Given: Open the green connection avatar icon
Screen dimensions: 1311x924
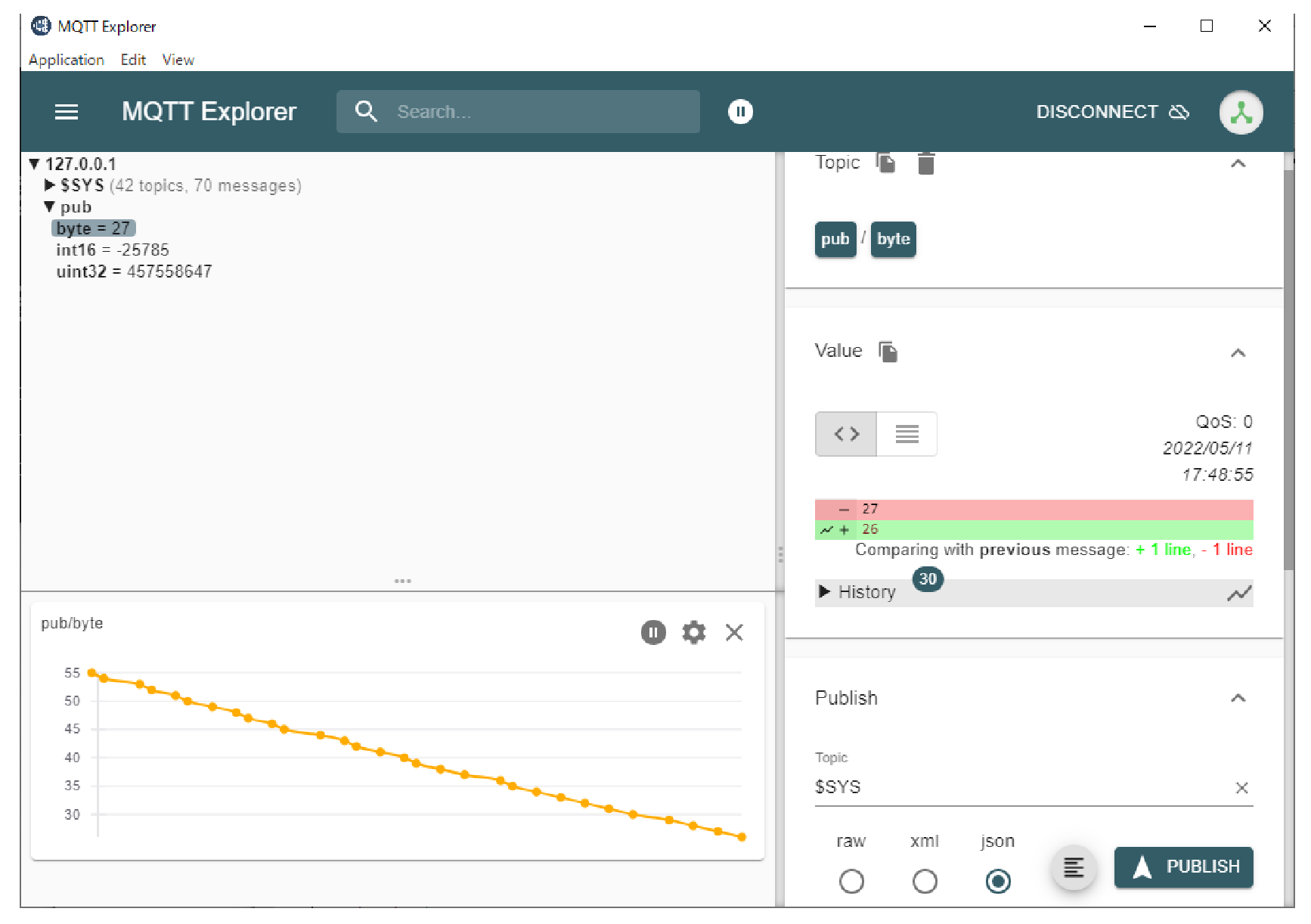Looking at the screenshot, I should click(1241, 113).
